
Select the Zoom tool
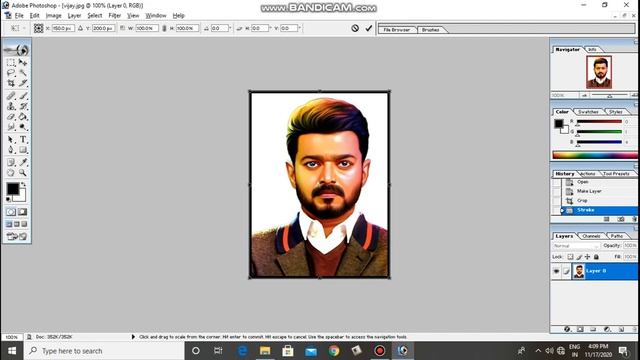tap(23, 173)
